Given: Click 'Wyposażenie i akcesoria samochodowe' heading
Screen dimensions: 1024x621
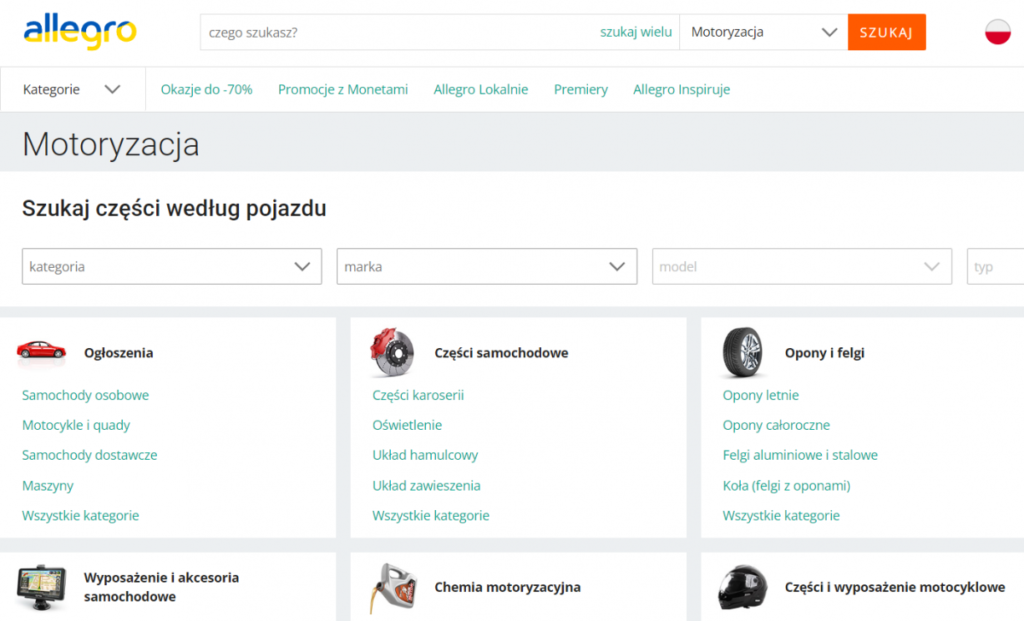Looking at the screenshot, I should point(161,587).
